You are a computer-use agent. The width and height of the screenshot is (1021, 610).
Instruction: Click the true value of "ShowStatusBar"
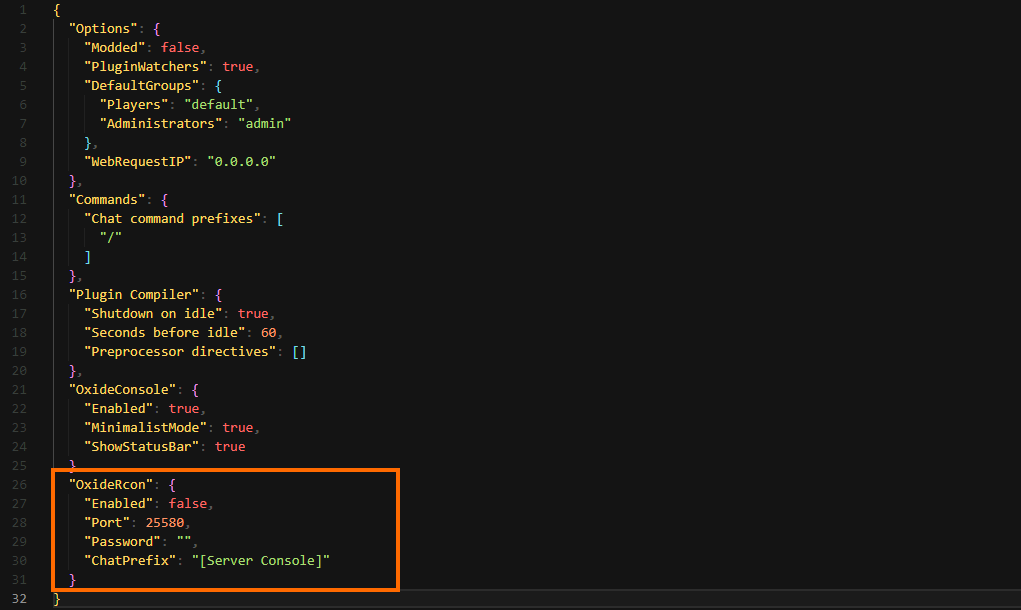pos(230,447)
